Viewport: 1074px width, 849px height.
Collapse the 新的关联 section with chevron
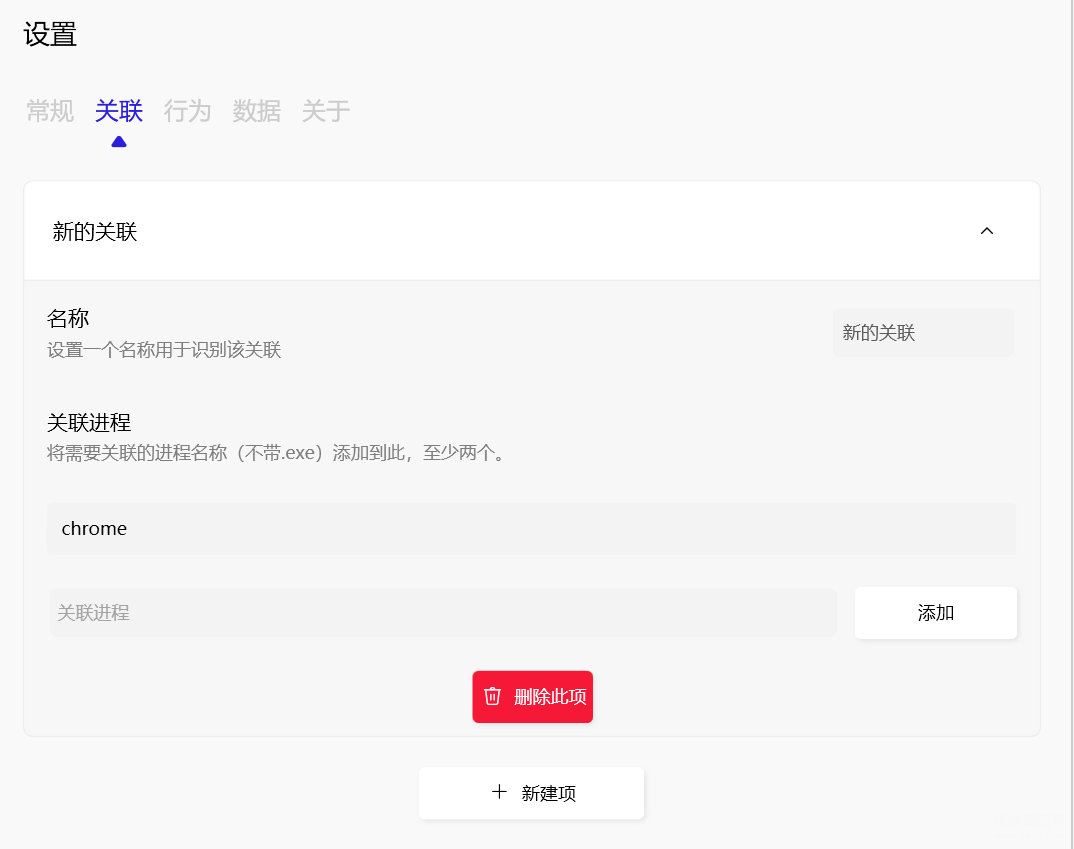(x=986, y=231)
